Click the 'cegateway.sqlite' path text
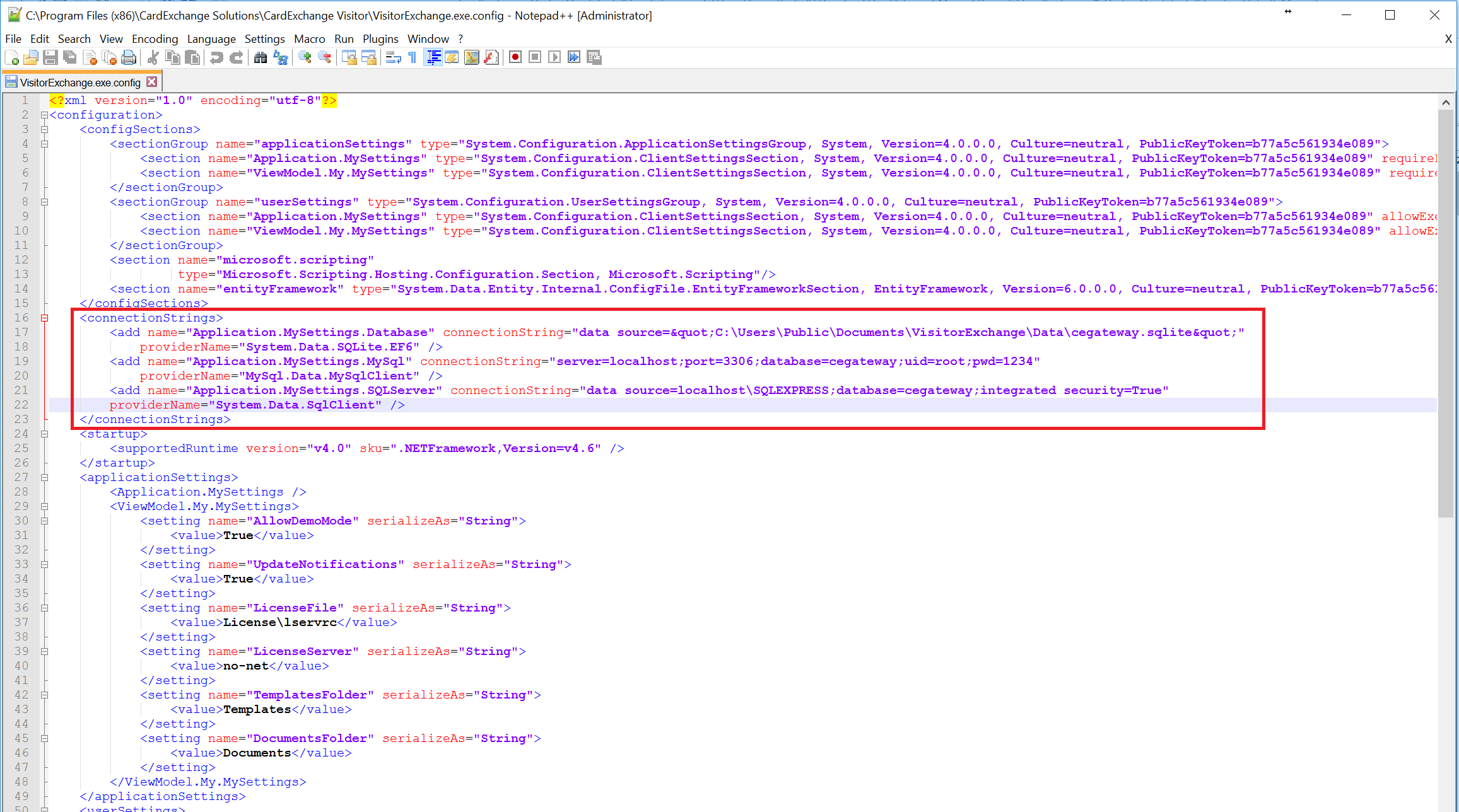The height and width of the screenshot is (812, 1459). pyautogui.click(x=1132, y=332)
